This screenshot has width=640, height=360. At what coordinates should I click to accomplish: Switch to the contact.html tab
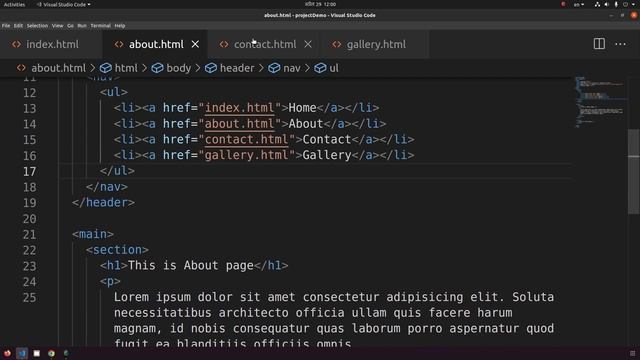tap(264, 44)
